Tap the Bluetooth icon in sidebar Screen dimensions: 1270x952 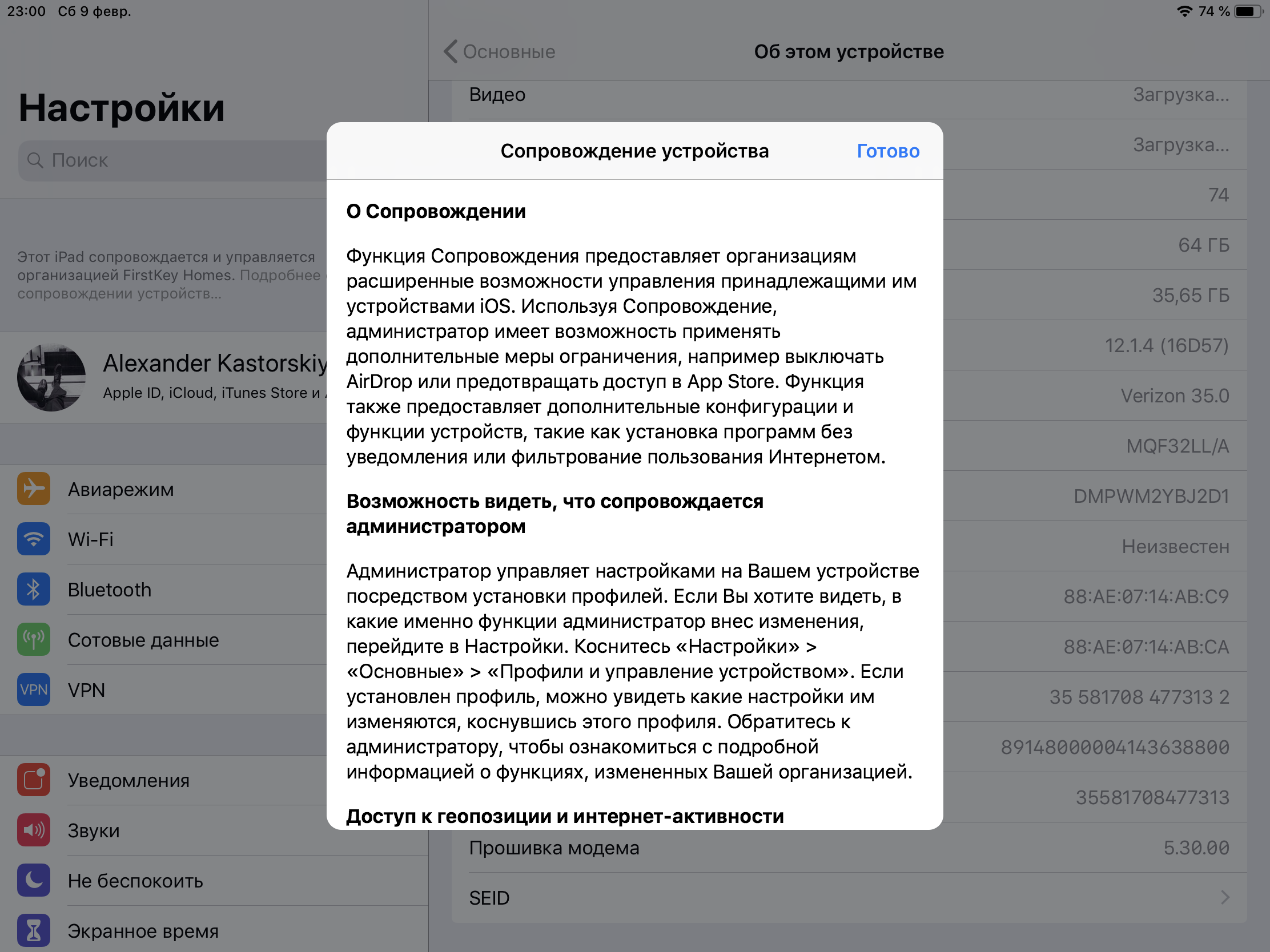33,590
